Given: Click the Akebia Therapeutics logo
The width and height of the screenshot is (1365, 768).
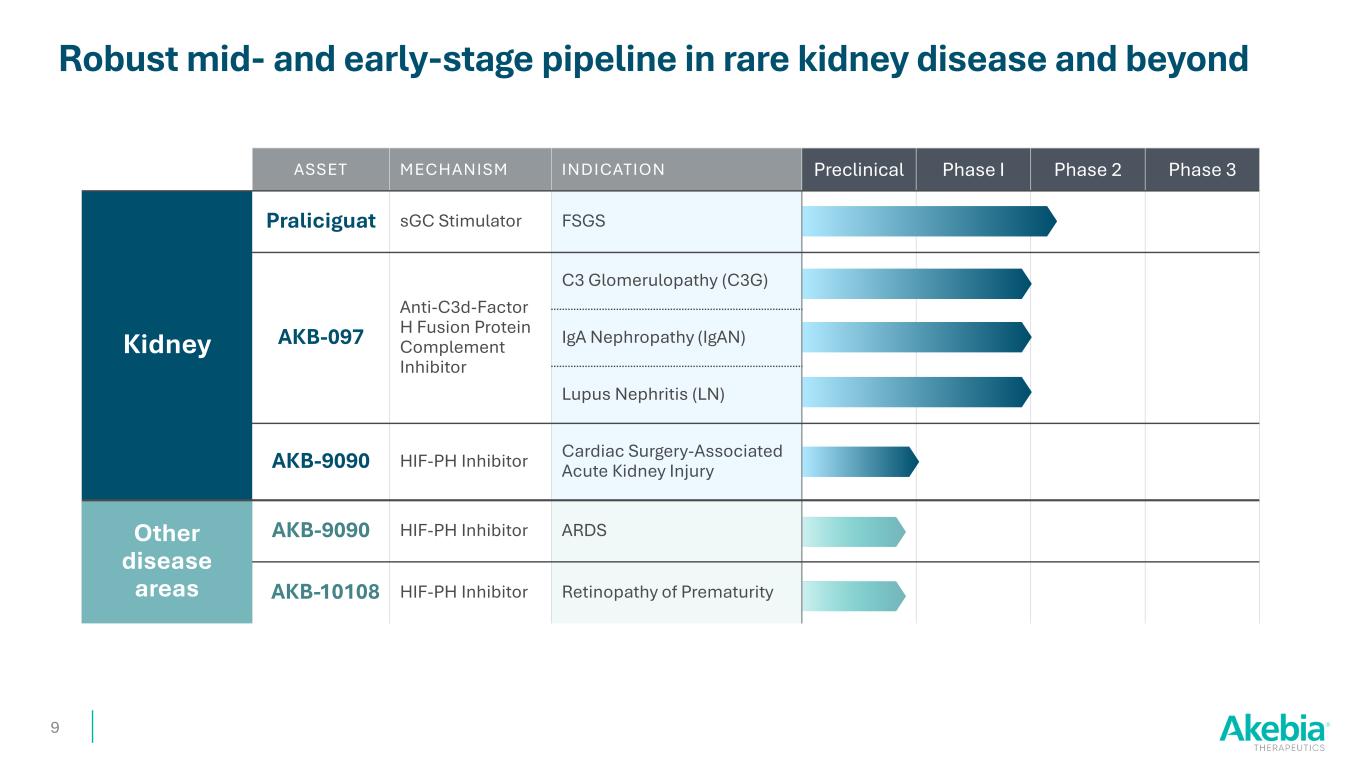Looking at the screenshot, I should pos(1273,732).
